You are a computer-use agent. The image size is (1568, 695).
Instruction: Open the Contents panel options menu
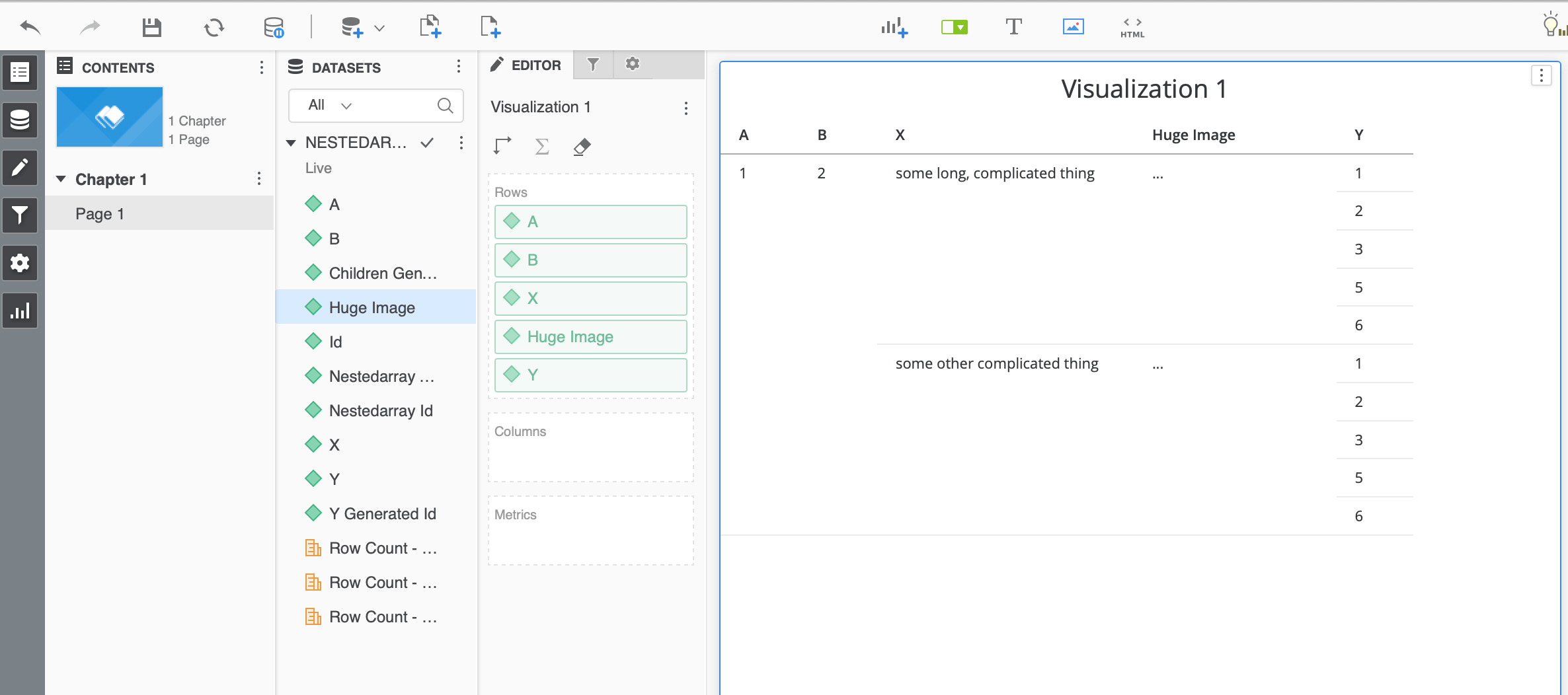click(x=262, y=67)
